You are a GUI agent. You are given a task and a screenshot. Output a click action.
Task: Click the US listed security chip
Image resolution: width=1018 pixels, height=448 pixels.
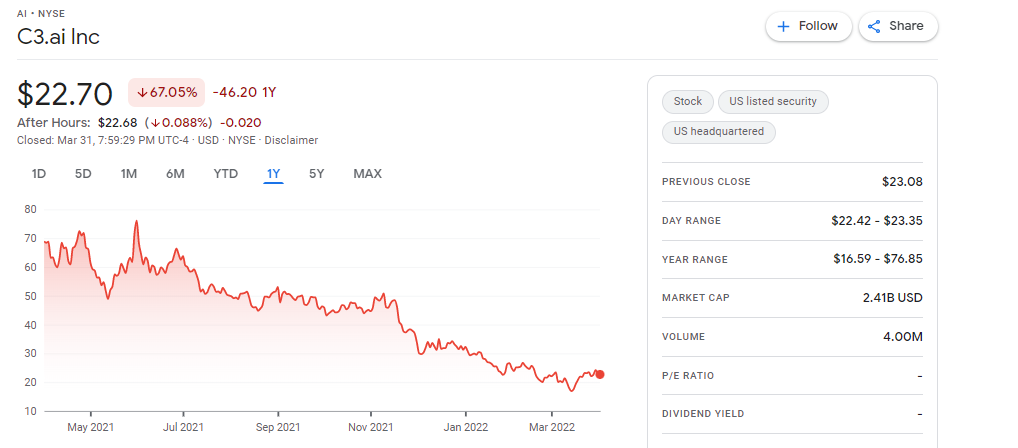[773, 102]
